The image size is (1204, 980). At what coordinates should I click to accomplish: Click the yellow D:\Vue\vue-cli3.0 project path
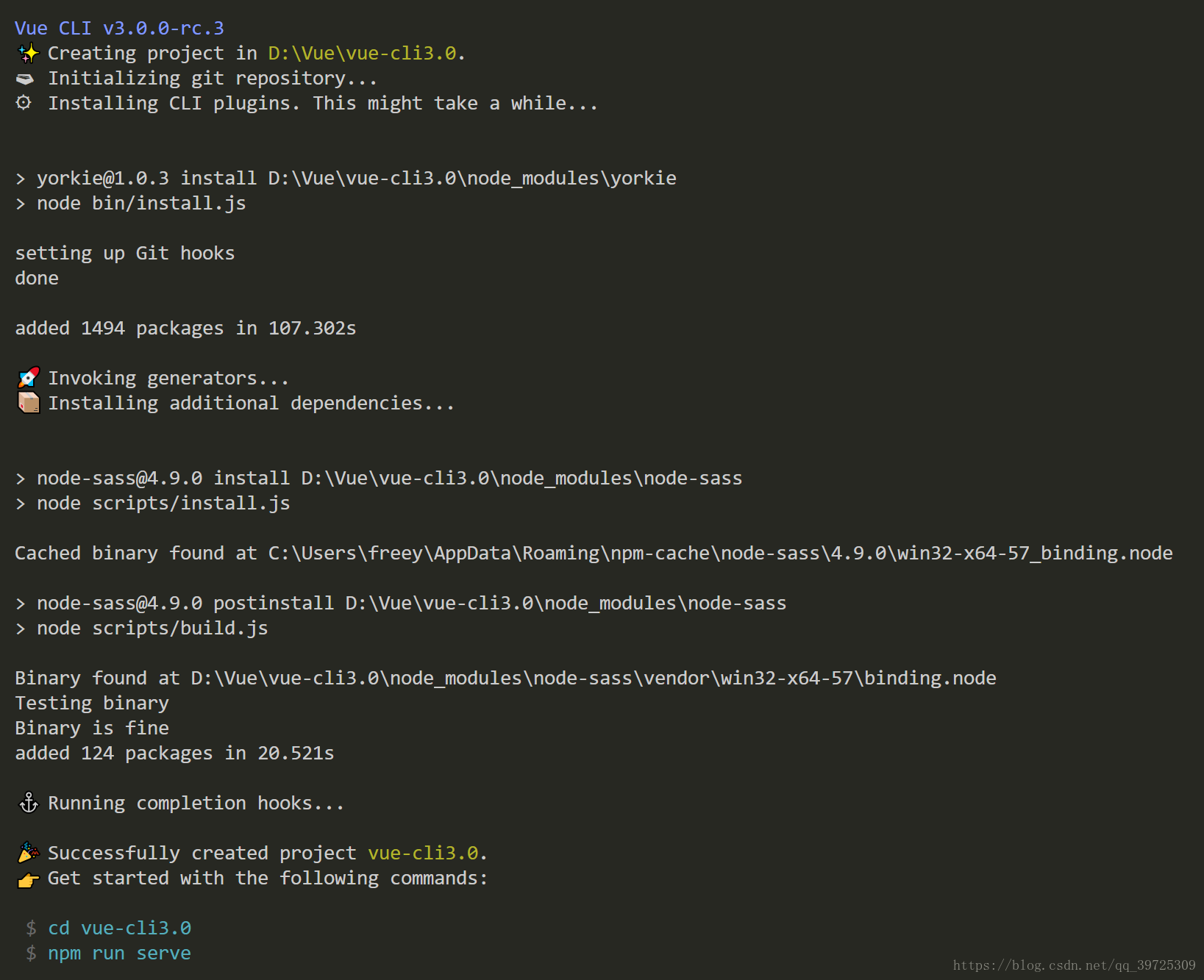pos(362,54)
